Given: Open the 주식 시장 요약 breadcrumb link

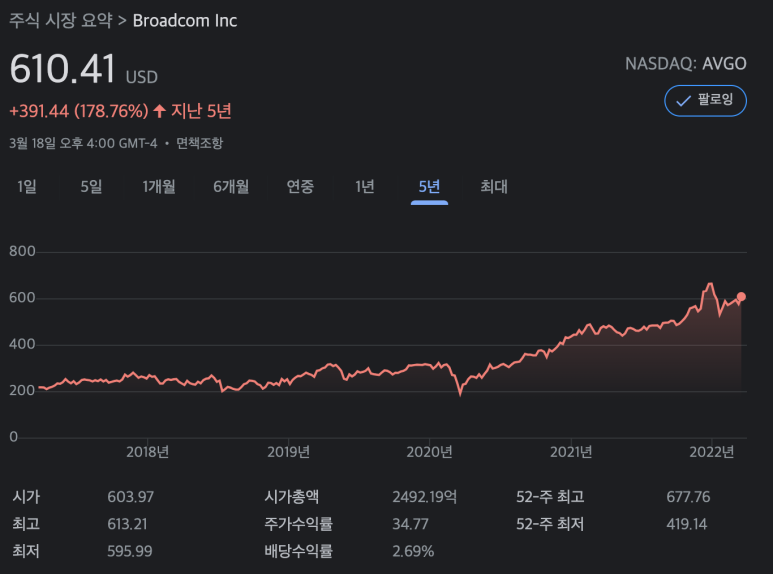Looking at the screenshot, I should point(61,21).
